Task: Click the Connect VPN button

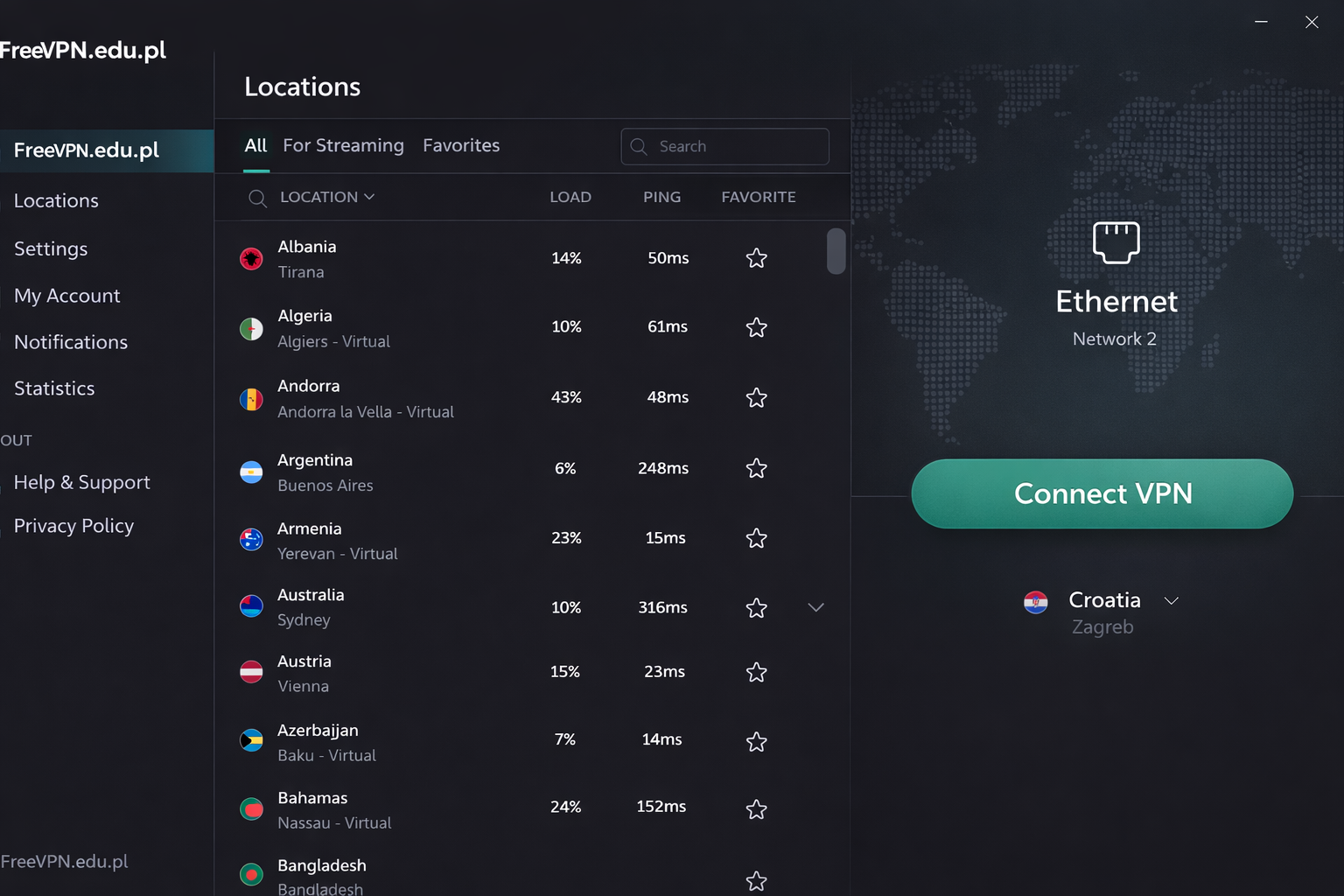Action: 1102,493
